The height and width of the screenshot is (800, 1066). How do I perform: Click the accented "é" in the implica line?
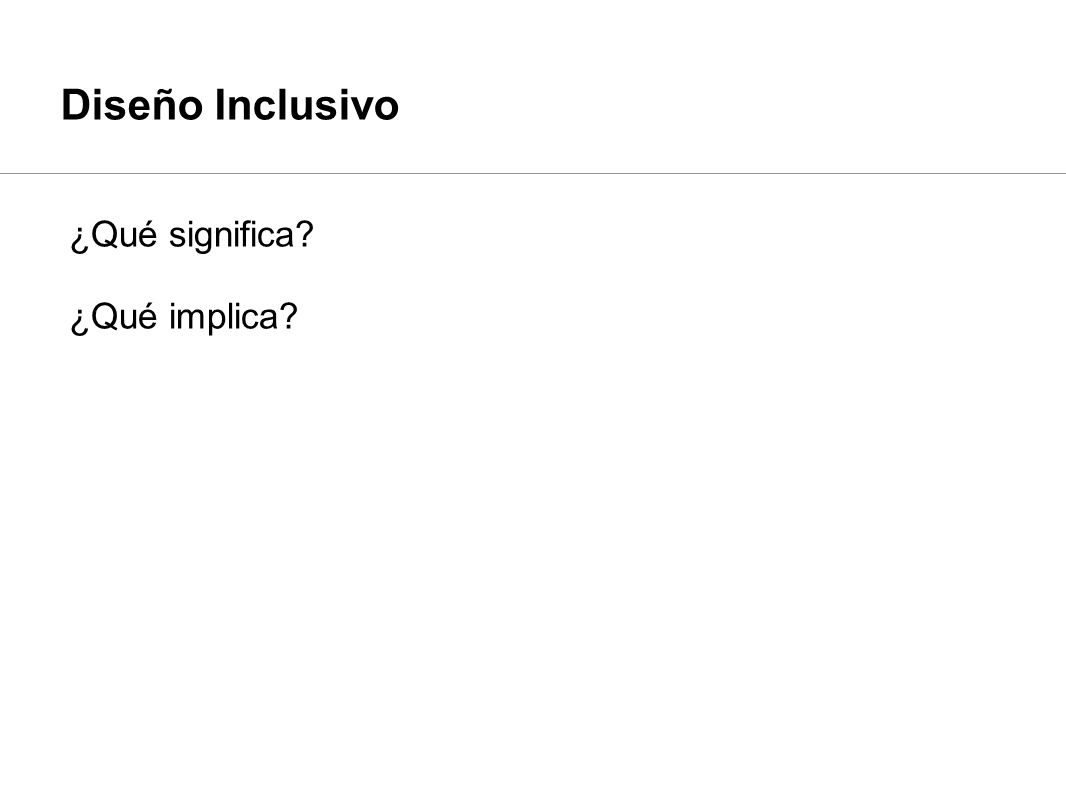pyautogui.click(x=148, y=317)
